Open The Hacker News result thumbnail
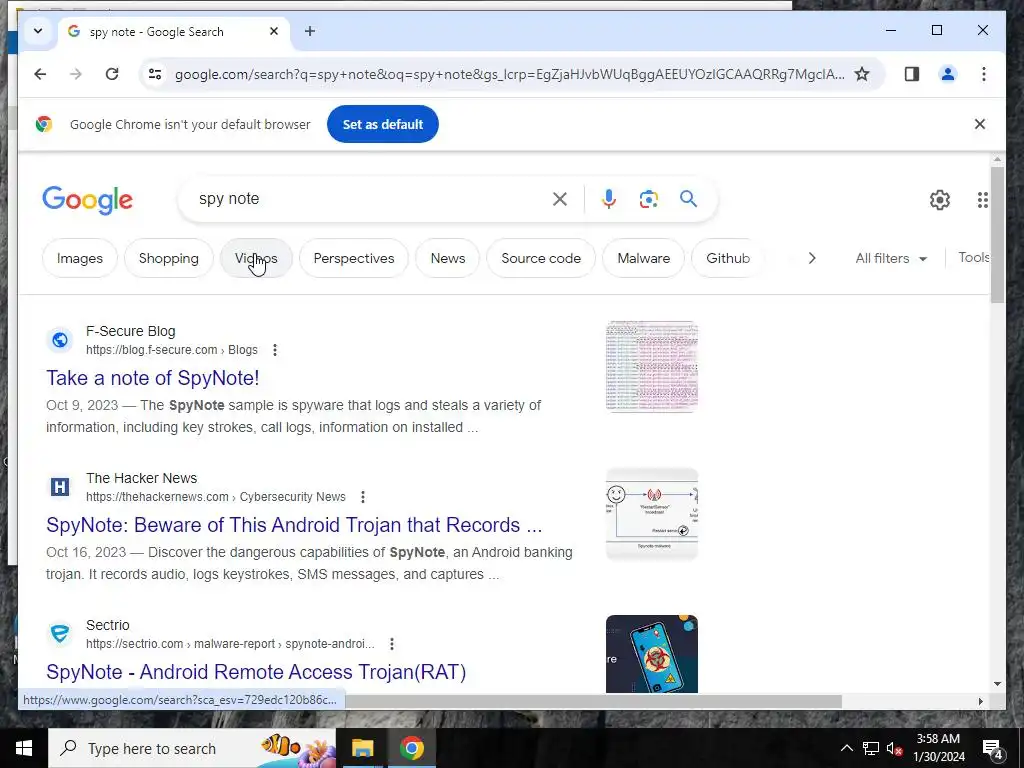The image size is (1024, 768). (652, 513)
